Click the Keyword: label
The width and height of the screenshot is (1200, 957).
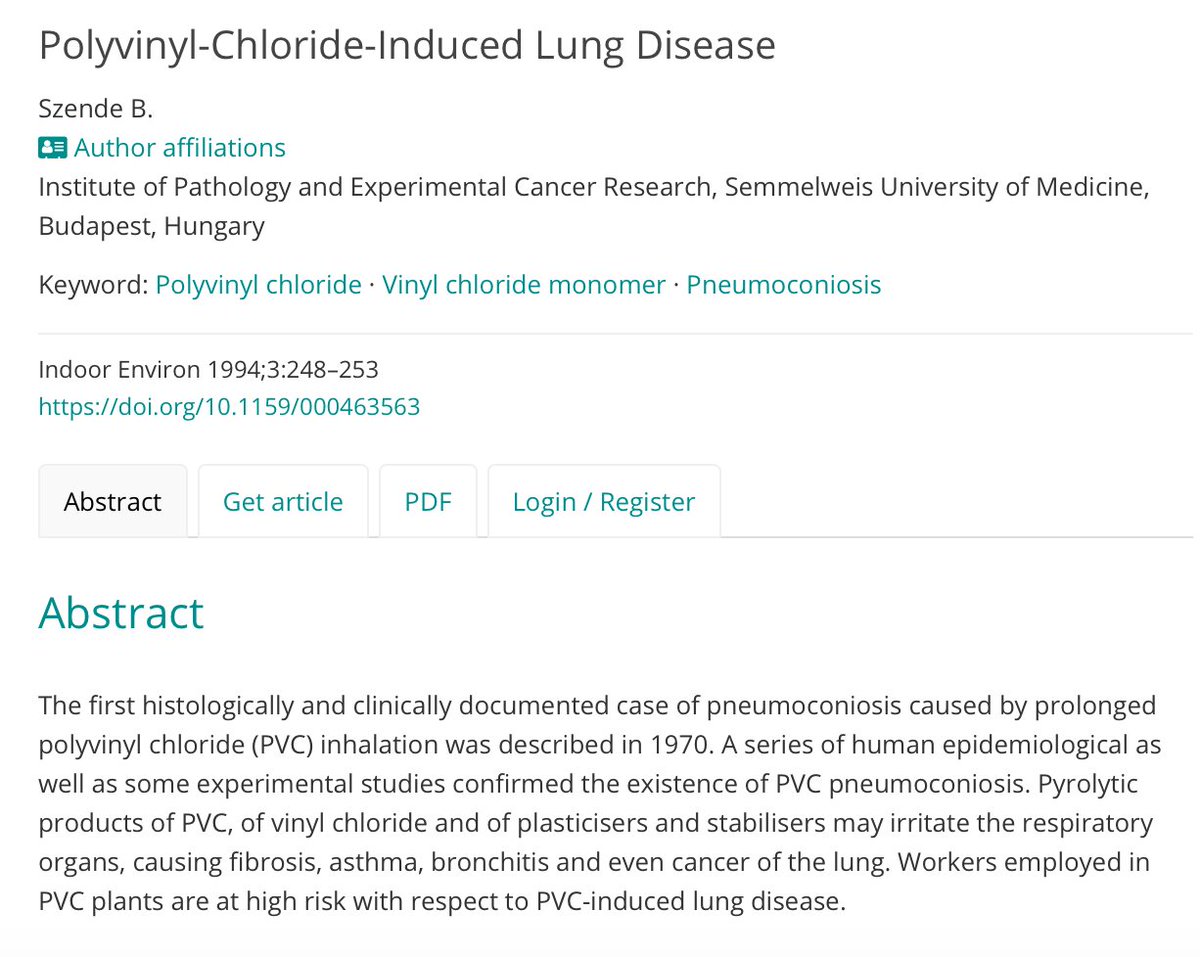coord(93,285)
